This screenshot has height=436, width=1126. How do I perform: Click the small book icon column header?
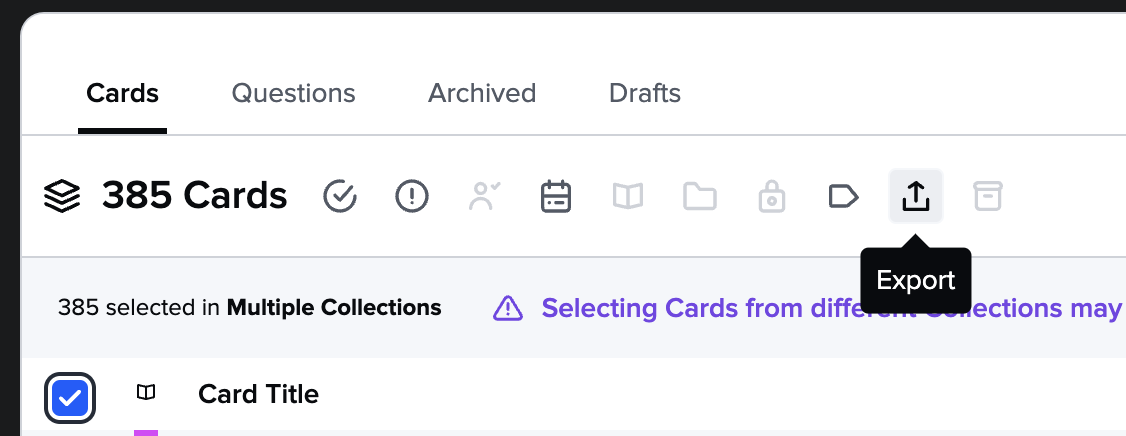pos(146,392)
